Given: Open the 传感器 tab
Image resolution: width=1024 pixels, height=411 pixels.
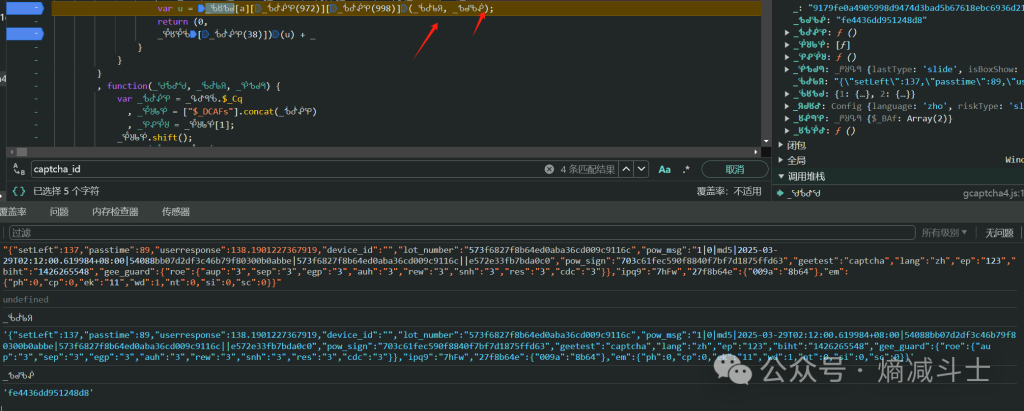Looking at the screenshot, I should 176,212.
